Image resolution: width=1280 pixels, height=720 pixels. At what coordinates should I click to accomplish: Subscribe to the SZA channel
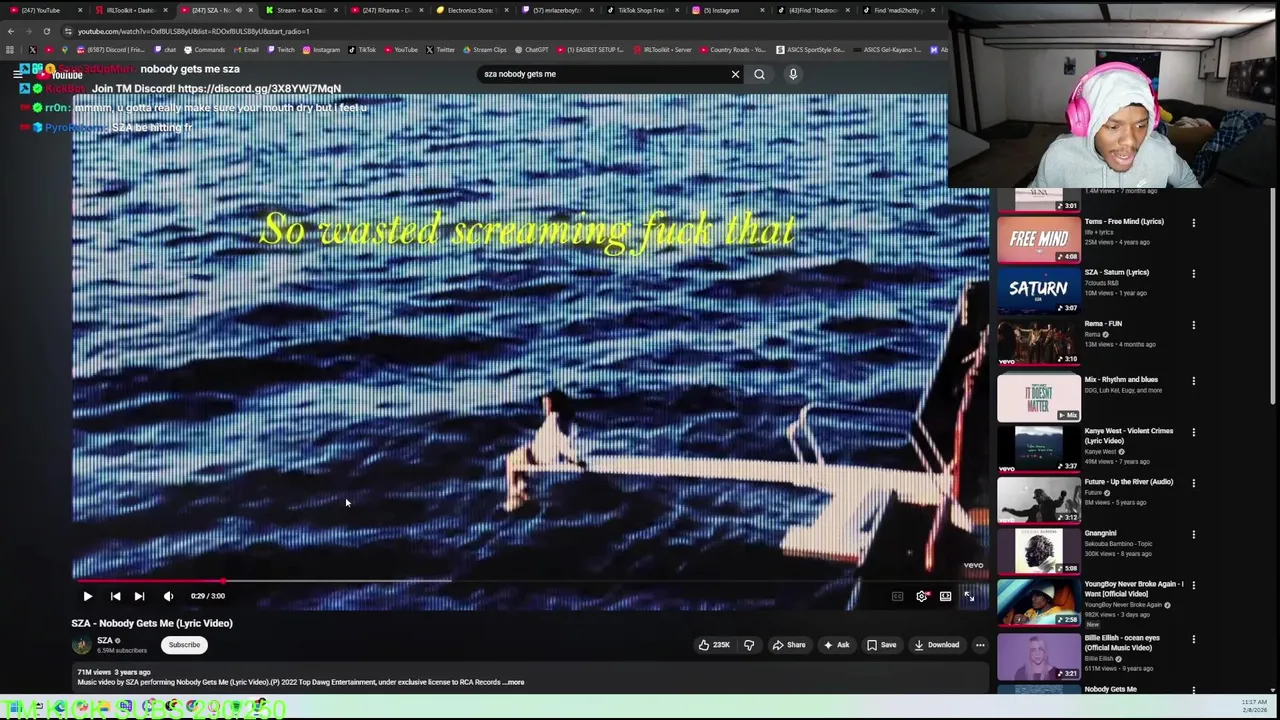point(184,645)
